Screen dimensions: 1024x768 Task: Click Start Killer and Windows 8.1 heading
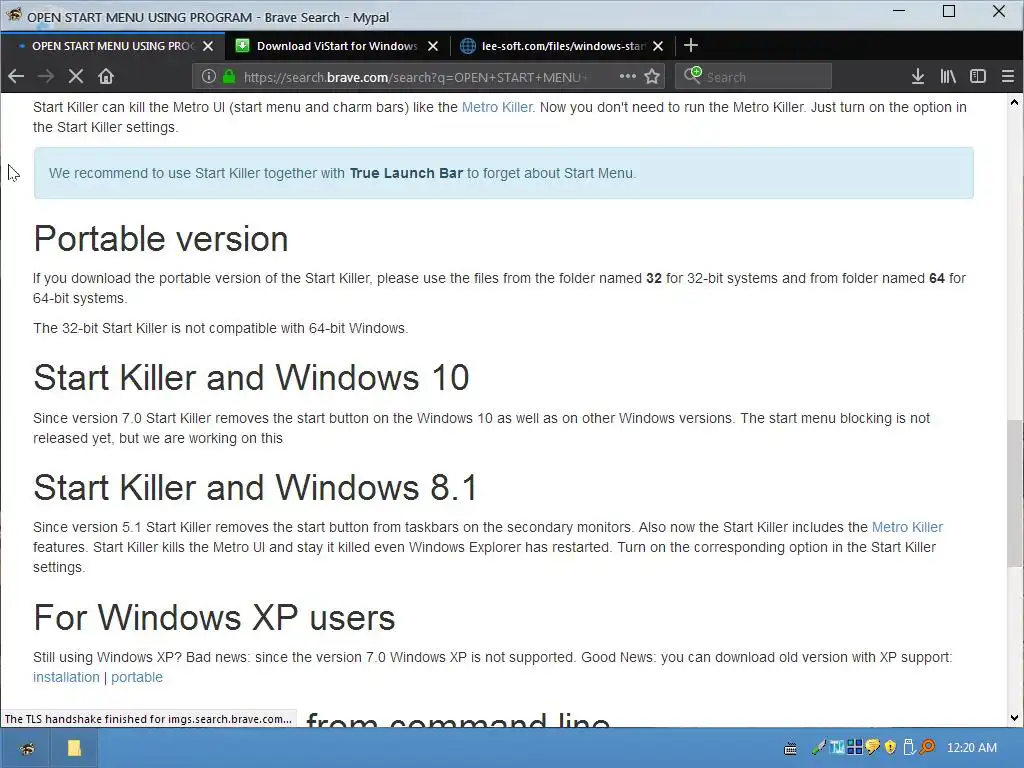point(255,487)
